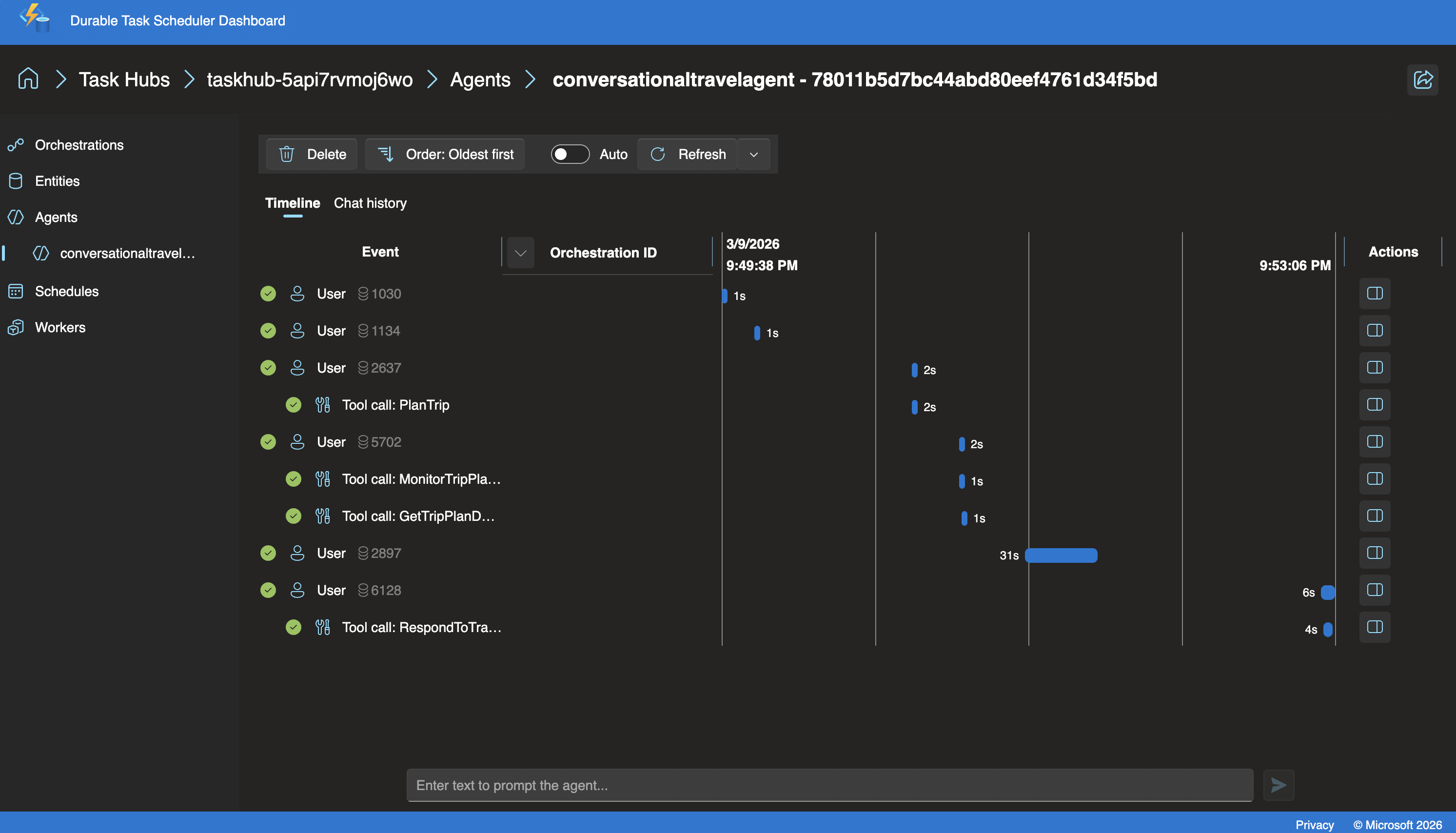Click the Delete button
This screenshot has height=833, width=1456.
[312, 154]
